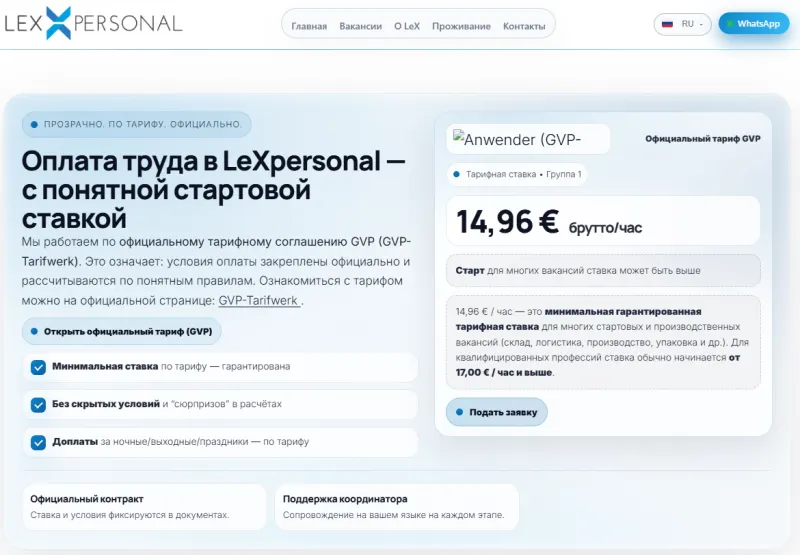Viewport: 800px width, 555px height.
Task: Click the Официальный тариф GVP label
Action: click(703, 139)
